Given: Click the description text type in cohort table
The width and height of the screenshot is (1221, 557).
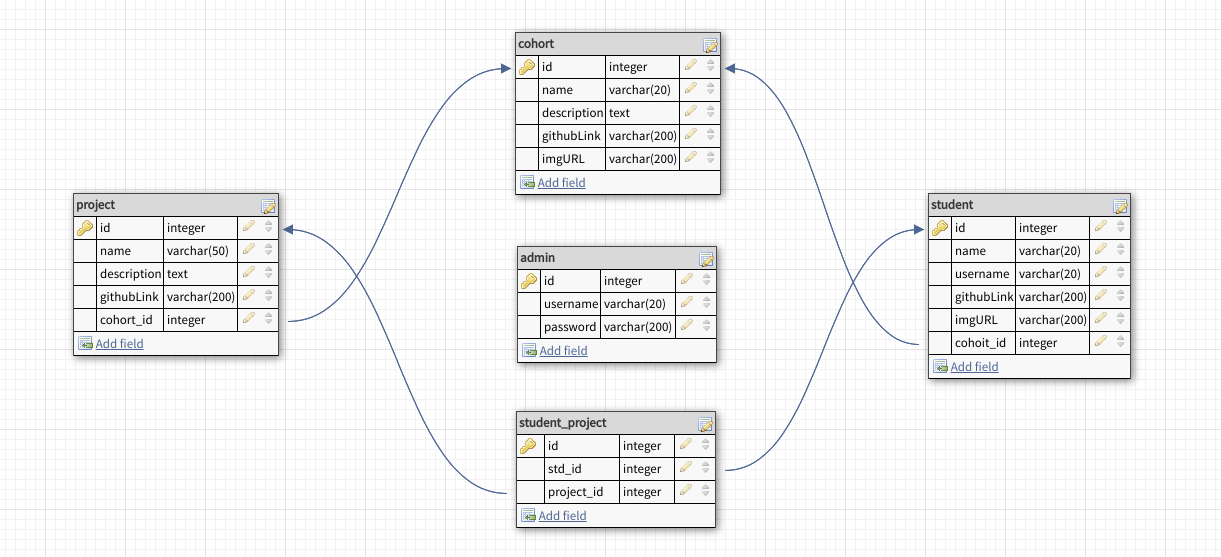Looking at the screenshot, I should point(619,112).
